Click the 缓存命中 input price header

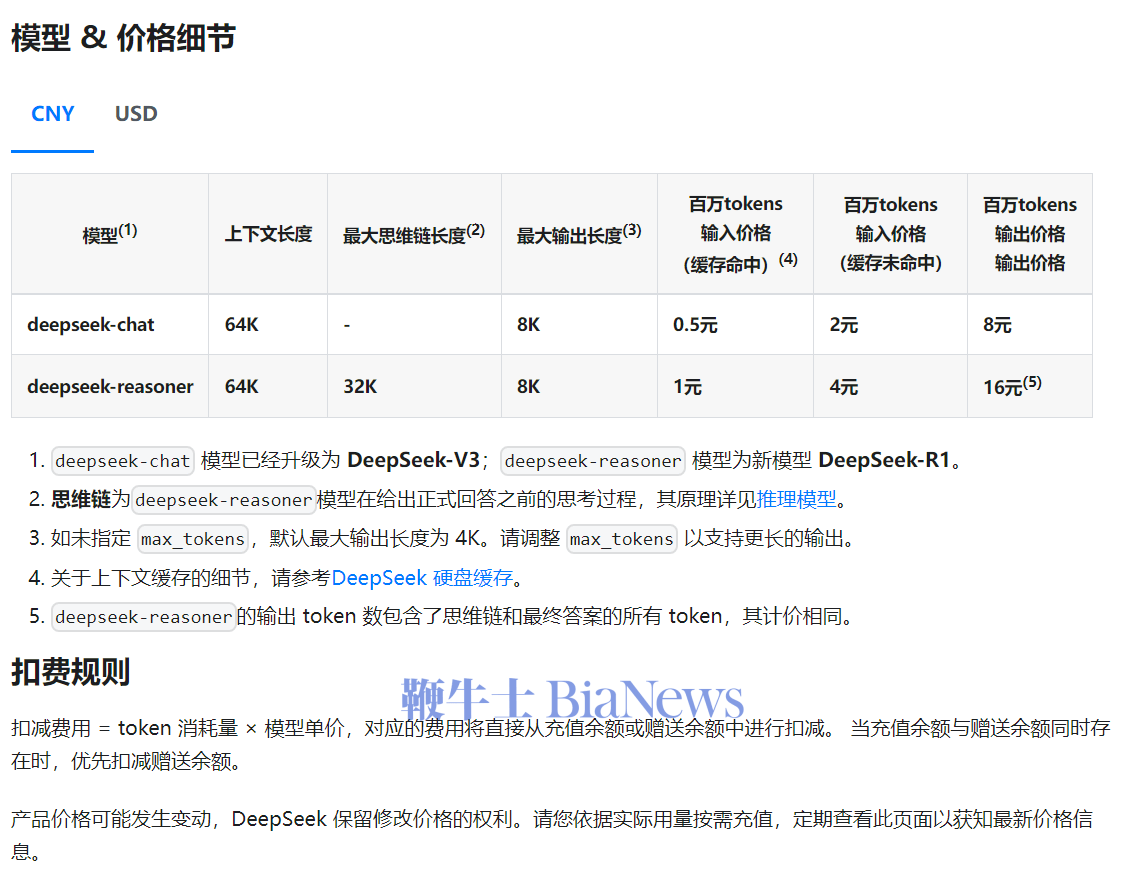pyautogui.click(x=735, y=234)
